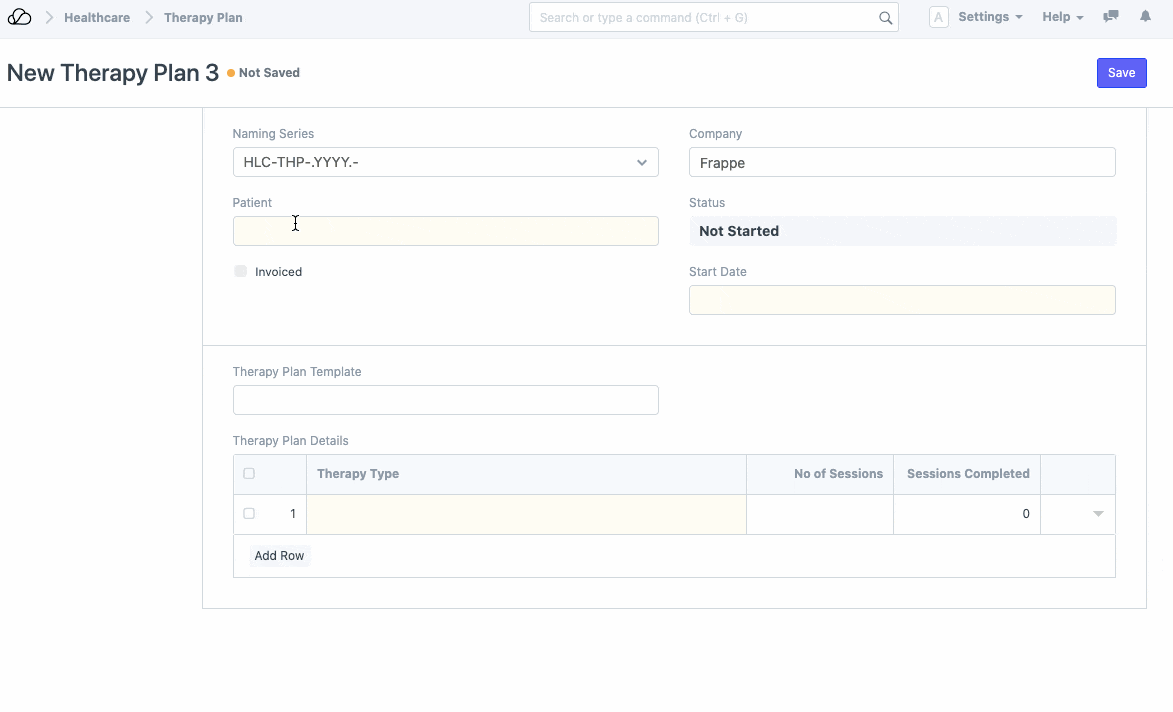Open the Help menu

pos(1062,17)
